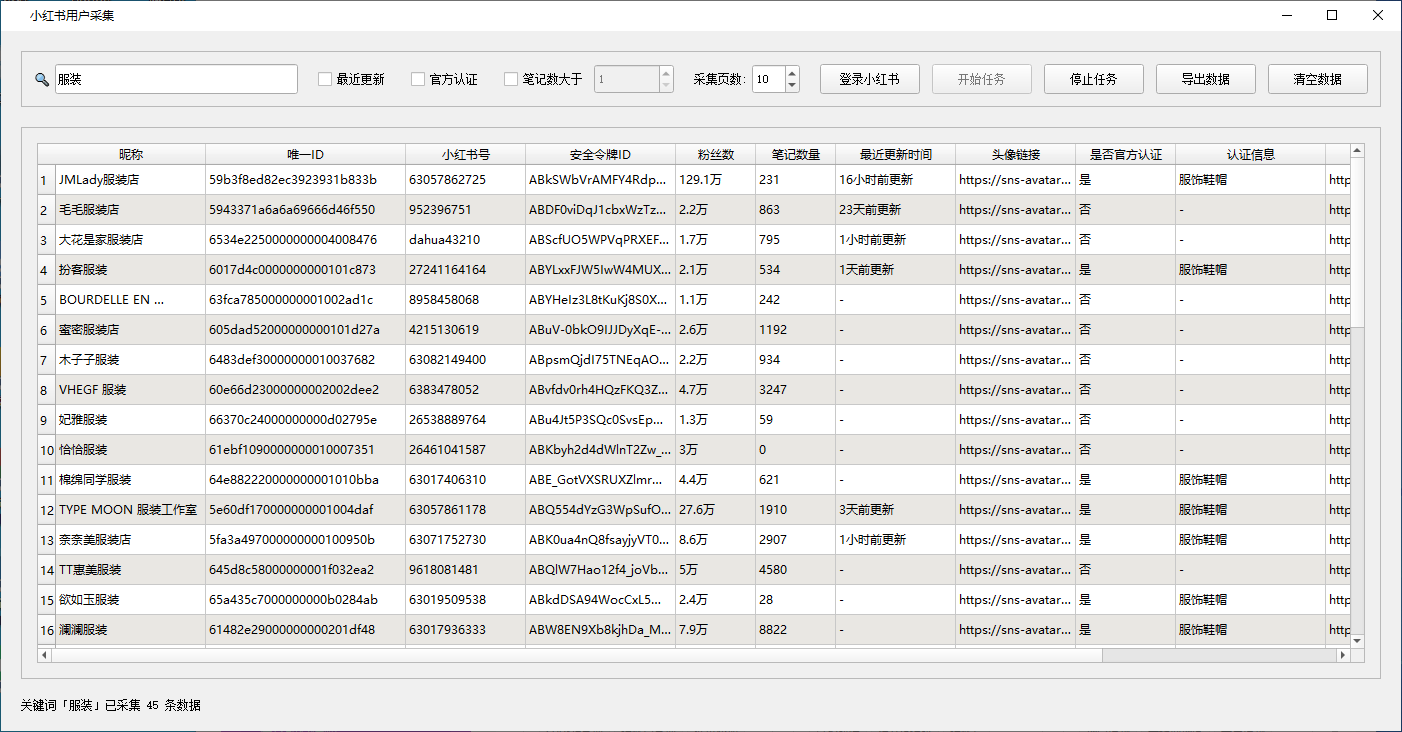This screenshot has width=1402, height=732.
Task: Click the 登录小红书 button
Action: 870,80
